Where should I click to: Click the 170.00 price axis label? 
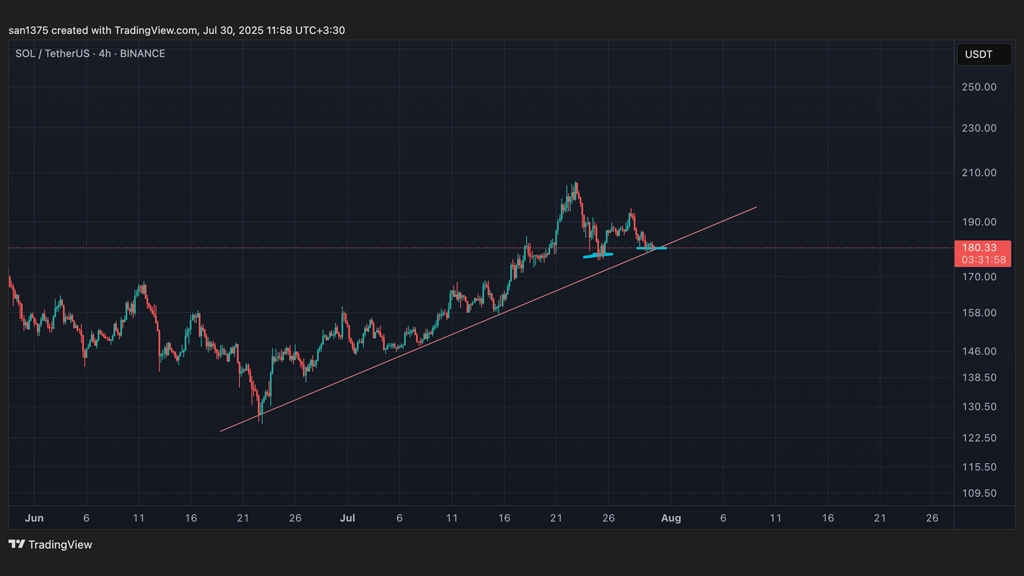tap(979, 277)
